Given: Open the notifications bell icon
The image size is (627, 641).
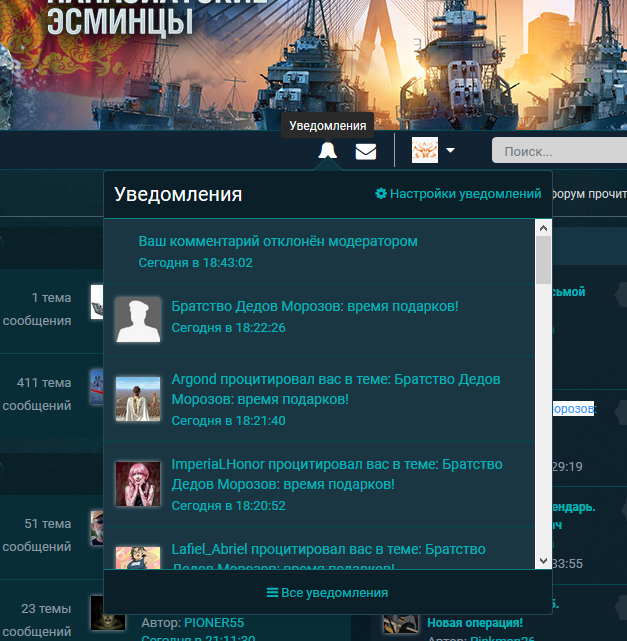Looking at the screenshot, I should coord(327,150).
